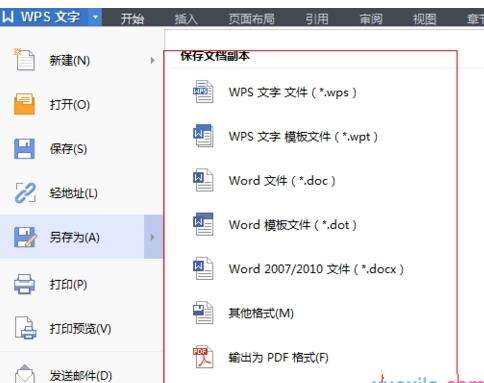This screenshot has height=383, width=484.
Task: Open the WPS 文字 application menu dropdown arrow
Action: click(95, 17)
